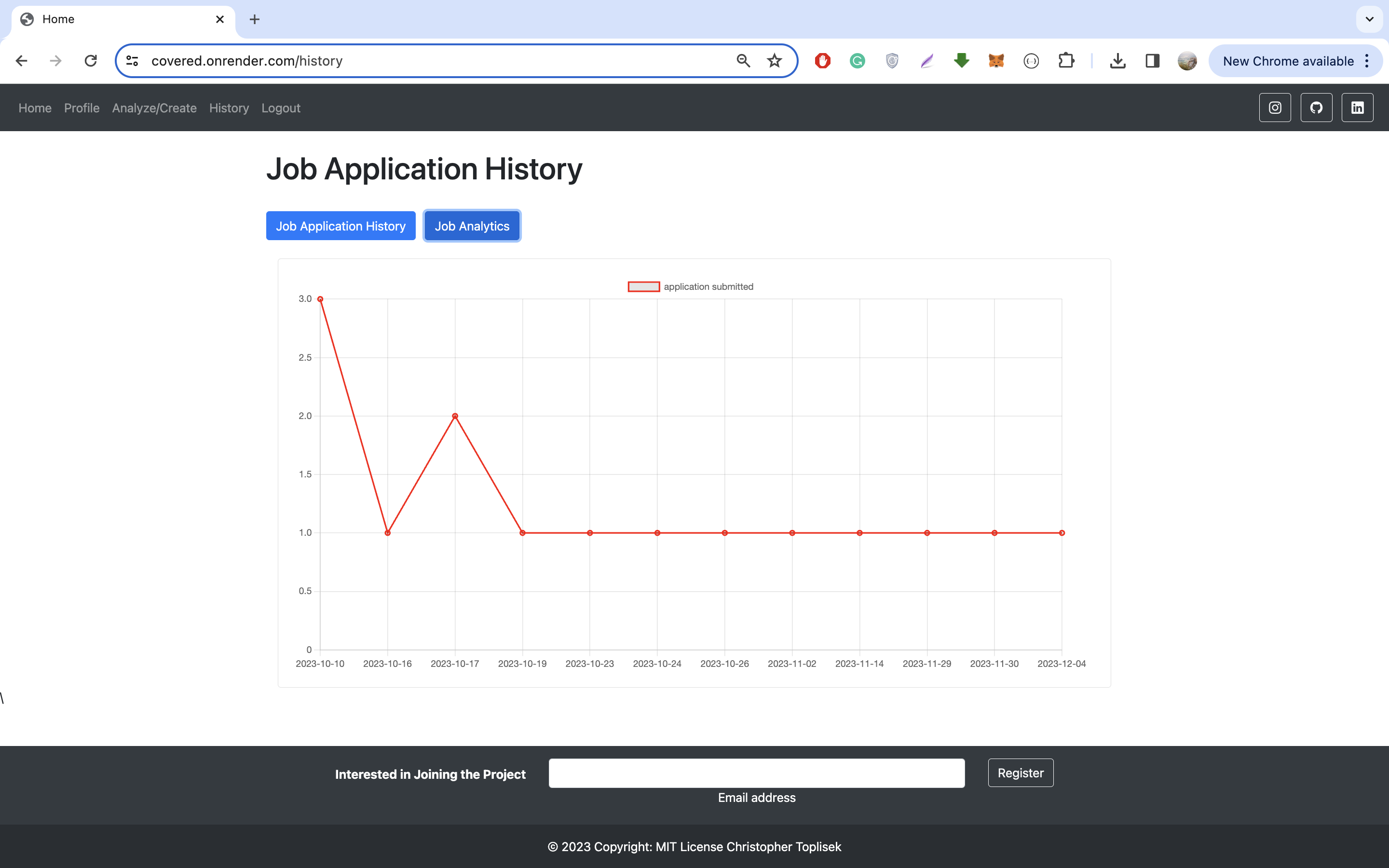Toggle the Chrome side panel
Screen dimensions: 1389x868
[1152, 61]
